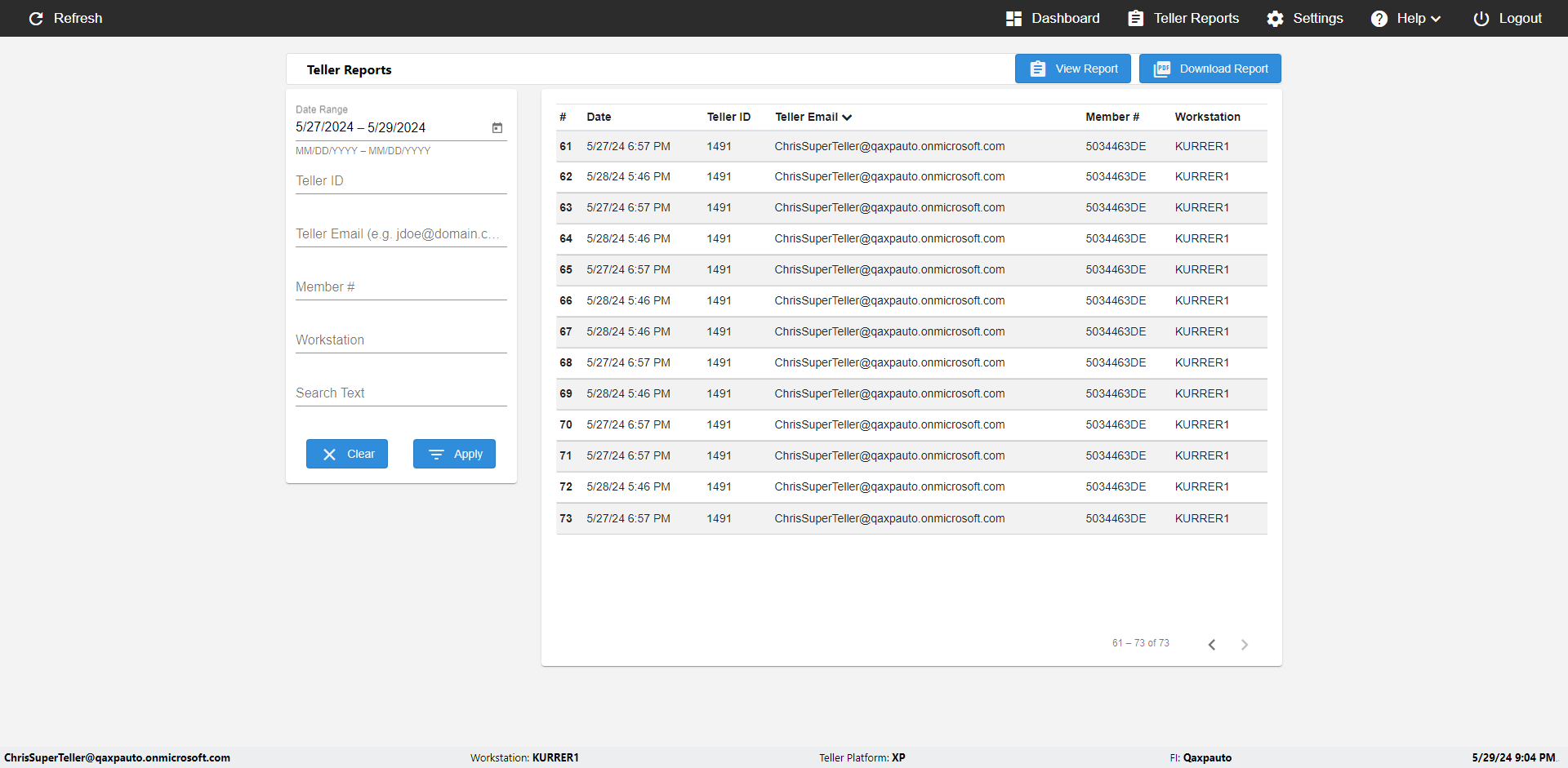
Task: Click the Logout power icon
Action: (x=1481, y=19)
